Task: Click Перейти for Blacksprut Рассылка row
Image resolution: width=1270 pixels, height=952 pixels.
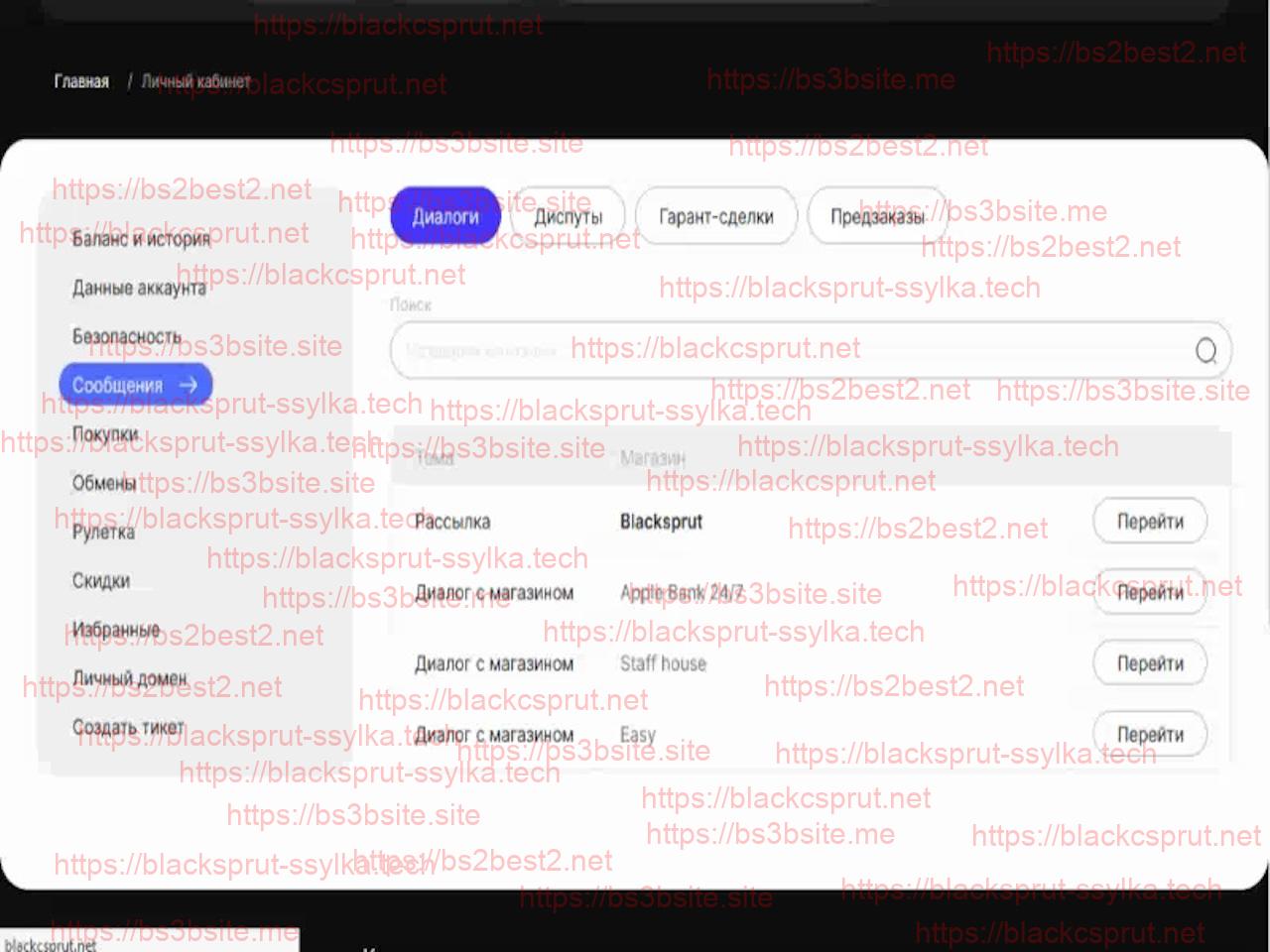Action: 1150,521
